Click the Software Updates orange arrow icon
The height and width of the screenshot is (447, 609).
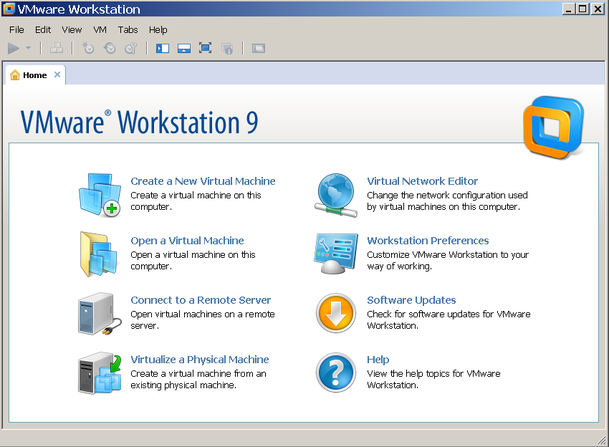point(336,313)
